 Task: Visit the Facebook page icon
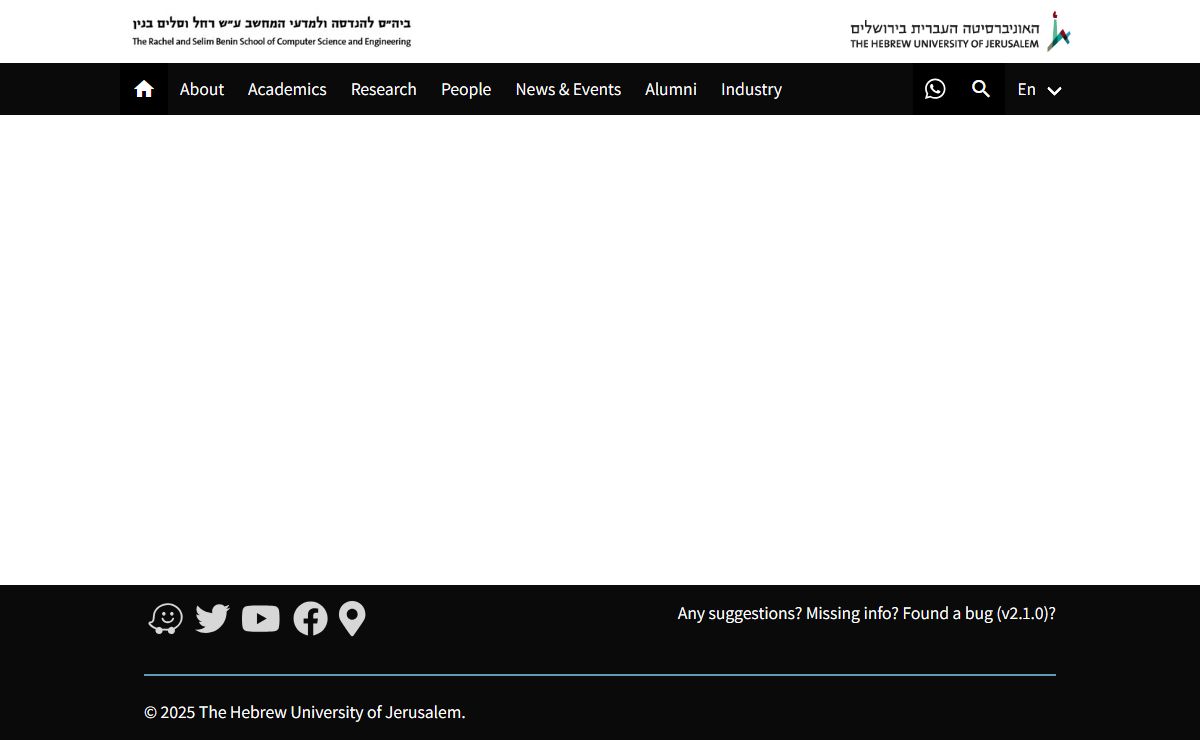click(310, 619)
